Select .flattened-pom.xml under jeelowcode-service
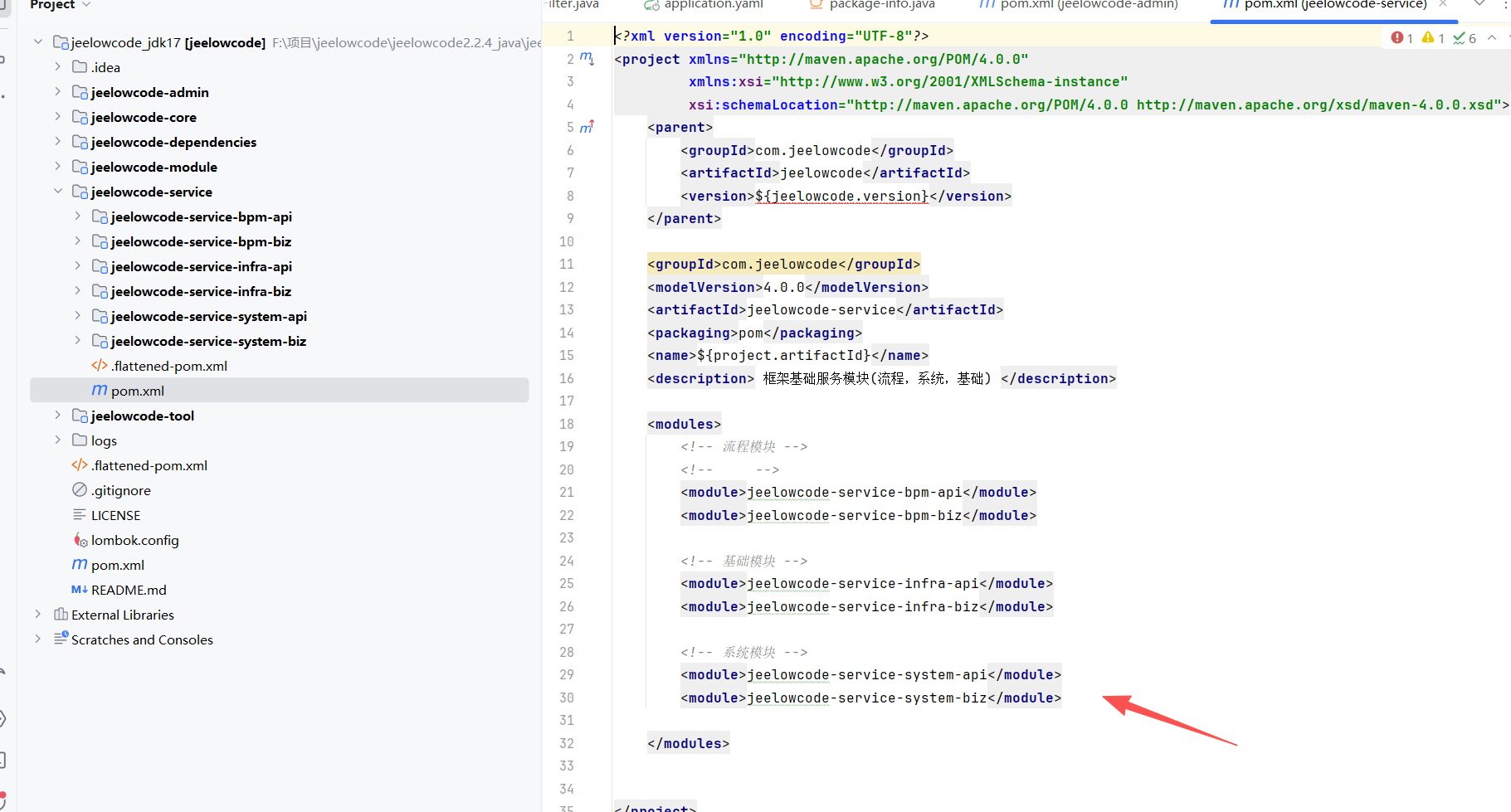1511x812 pixels. [169, 366]
